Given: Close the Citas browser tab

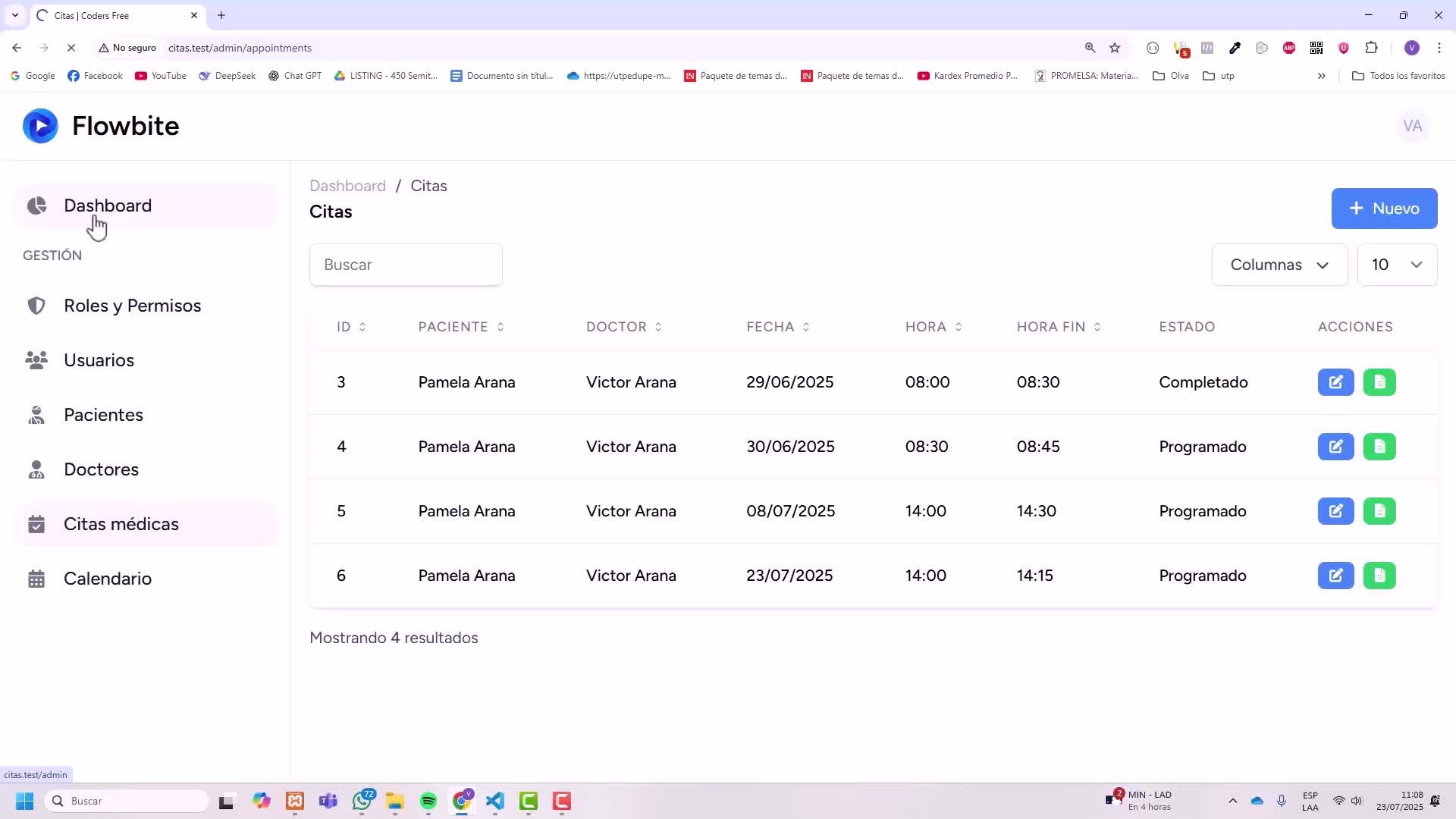Looking at the screenshot, I should [194, 15].
